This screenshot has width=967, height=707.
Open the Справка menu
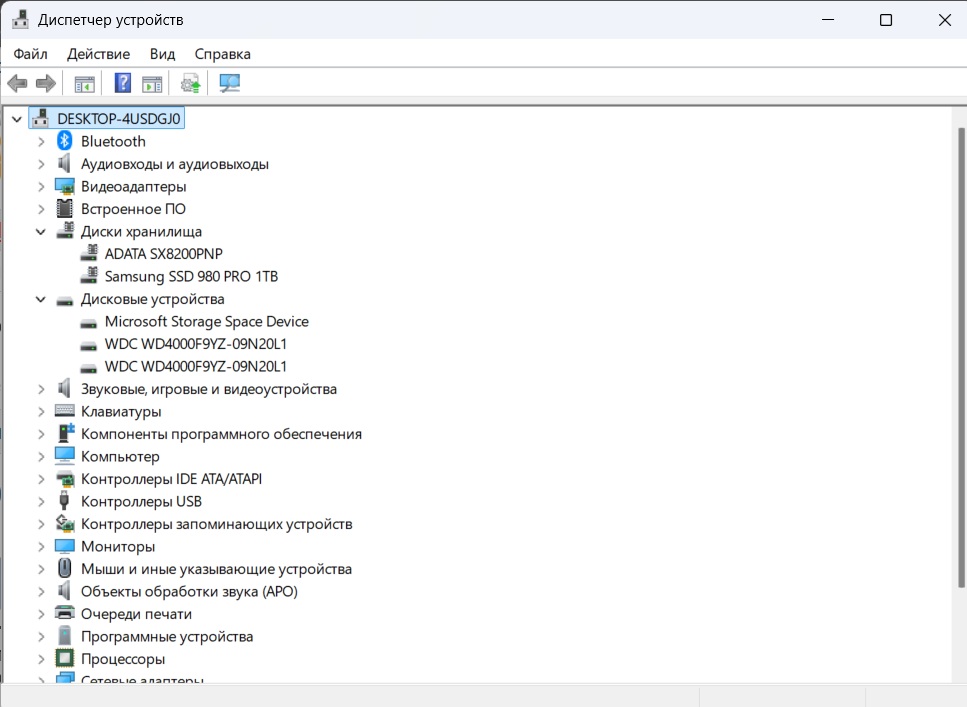223,54
